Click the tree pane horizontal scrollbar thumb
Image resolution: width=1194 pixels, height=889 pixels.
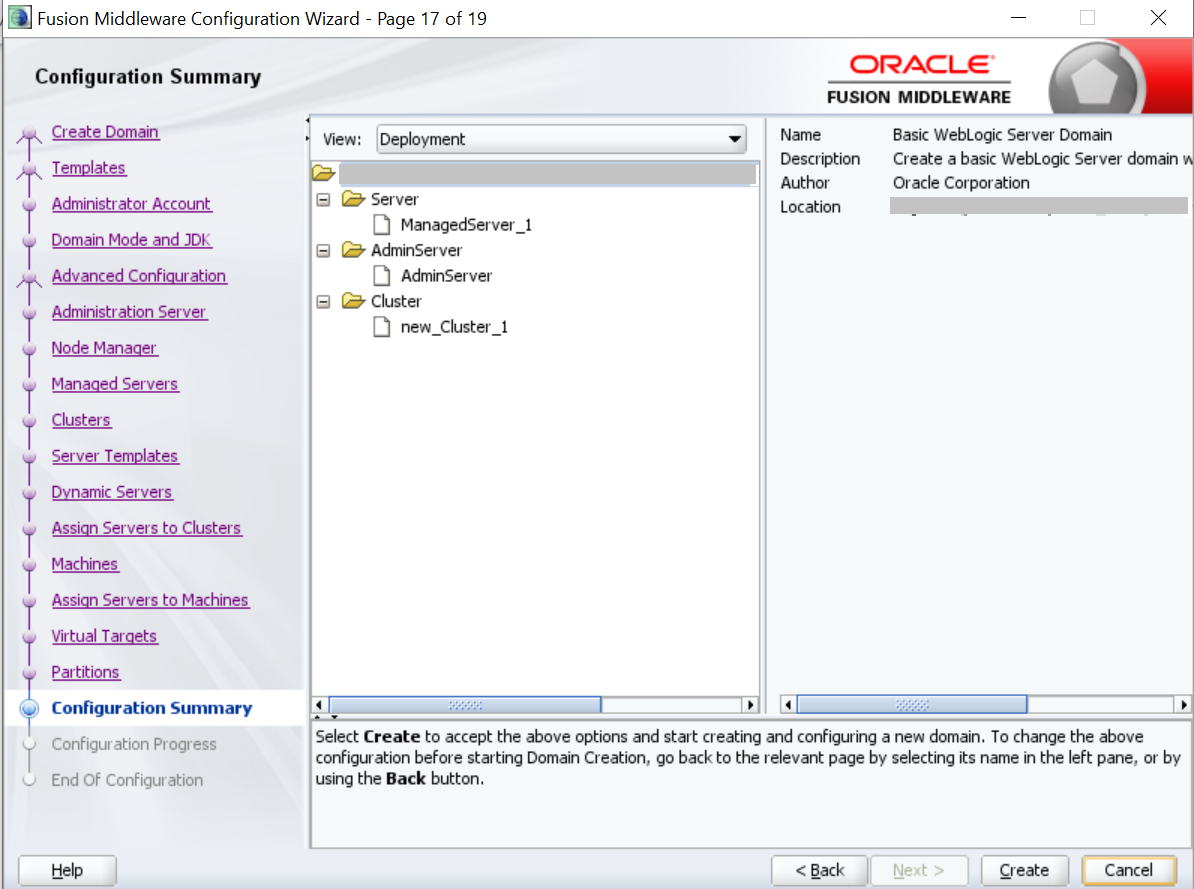465,705
